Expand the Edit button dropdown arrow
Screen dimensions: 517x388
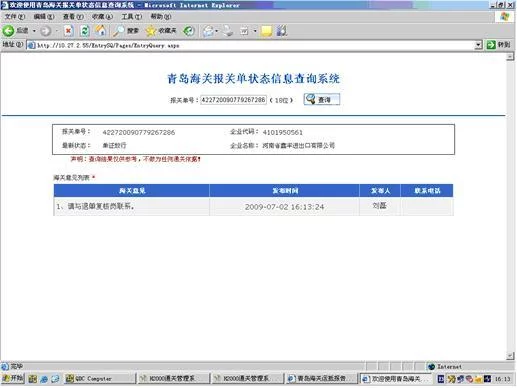coord(255,31)
